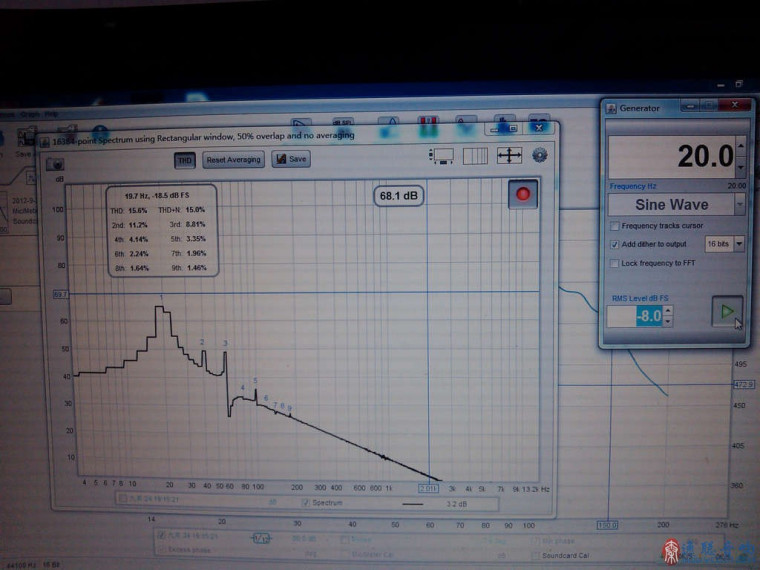
Task: Click the 19.7 Hz, -18.5 dB FS readout
Action: [x=157, y=196]
